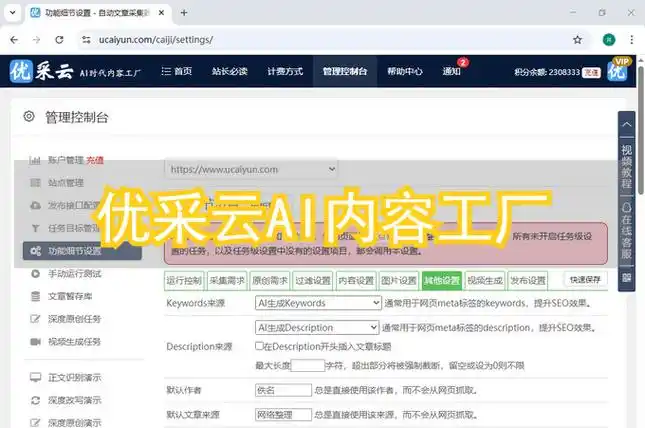Collapse the right floating panel with the up chevron

(626, 124)
